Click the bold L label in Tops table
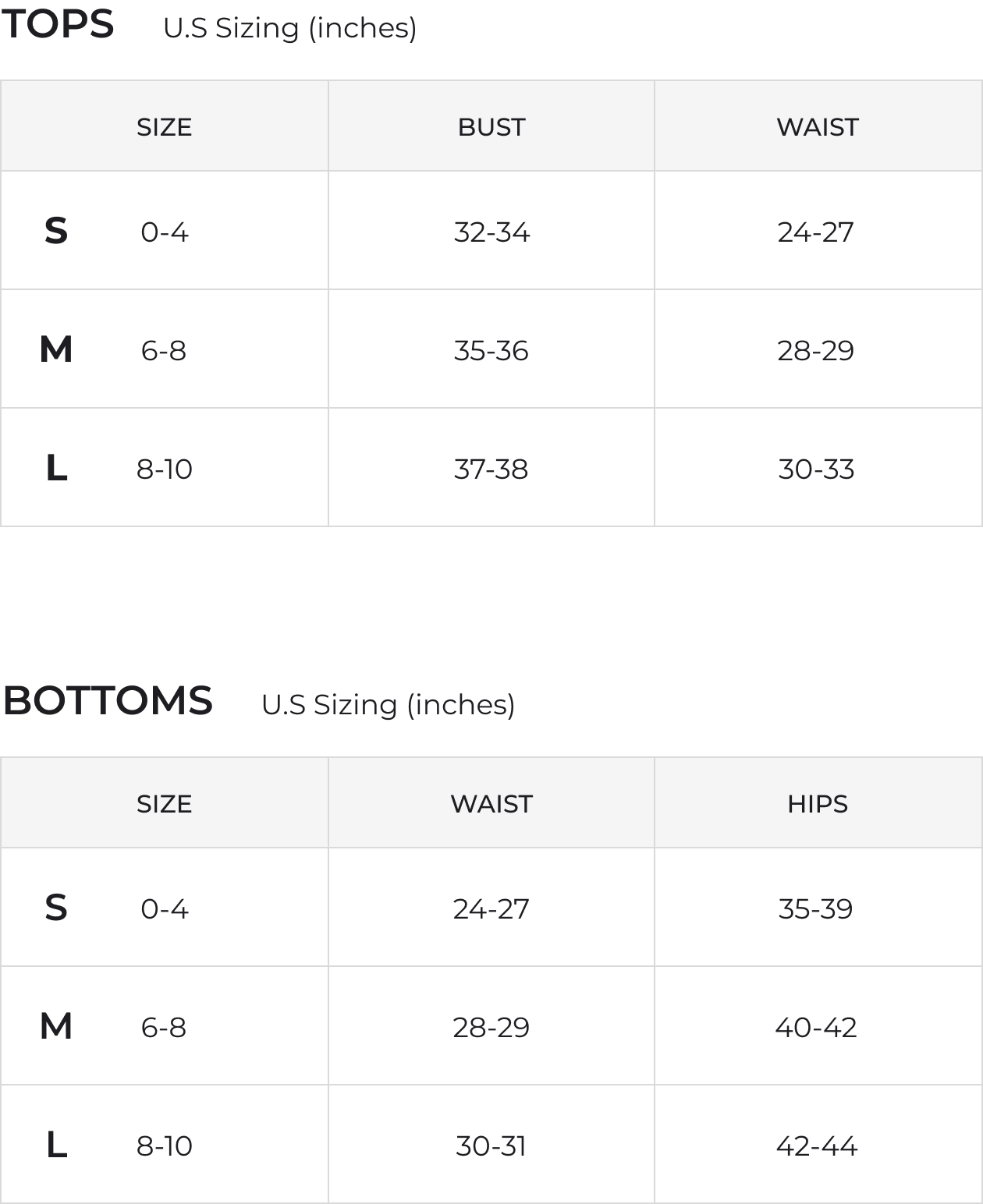 (56, 469)
